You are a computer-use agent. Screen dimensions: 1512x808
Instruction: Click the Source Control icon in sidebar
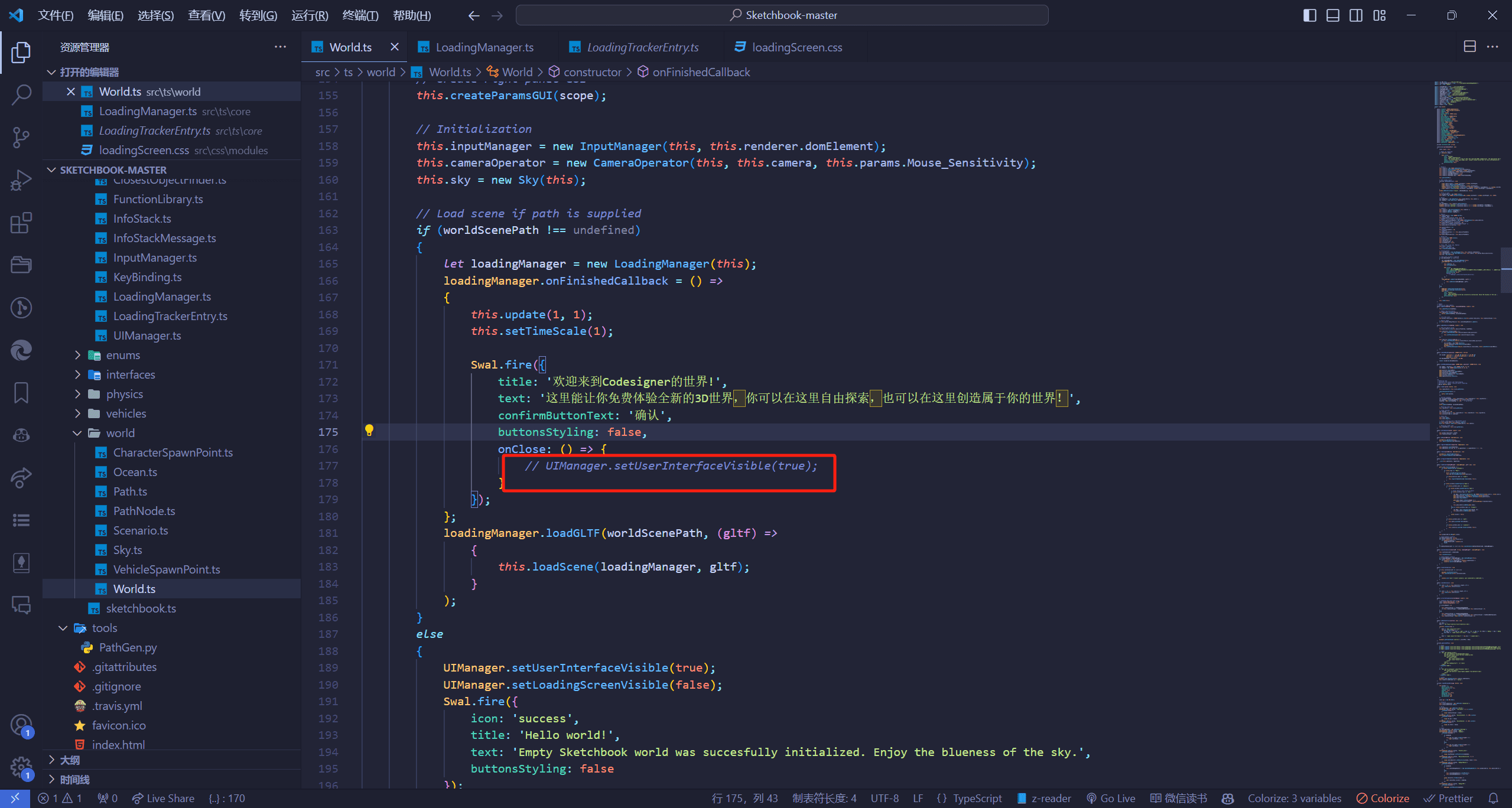pyautogui.click(x=22, y=136)
